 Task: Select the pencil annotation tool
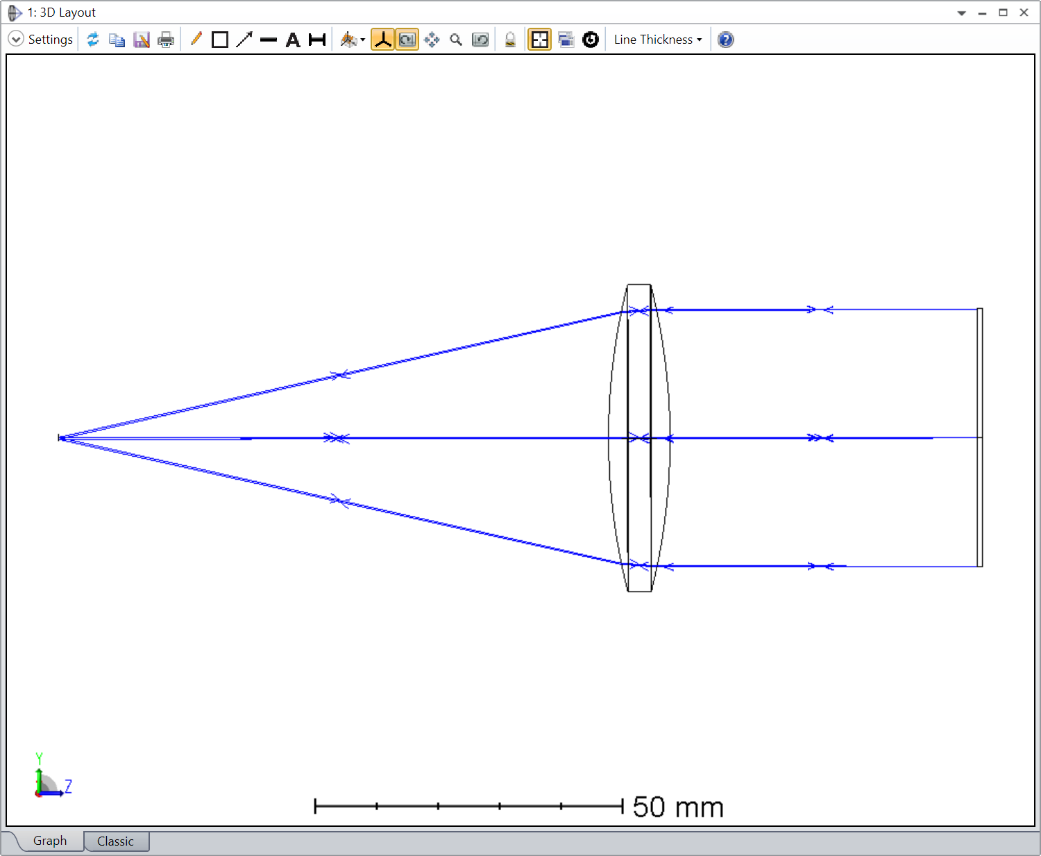[x=196, y=40]
